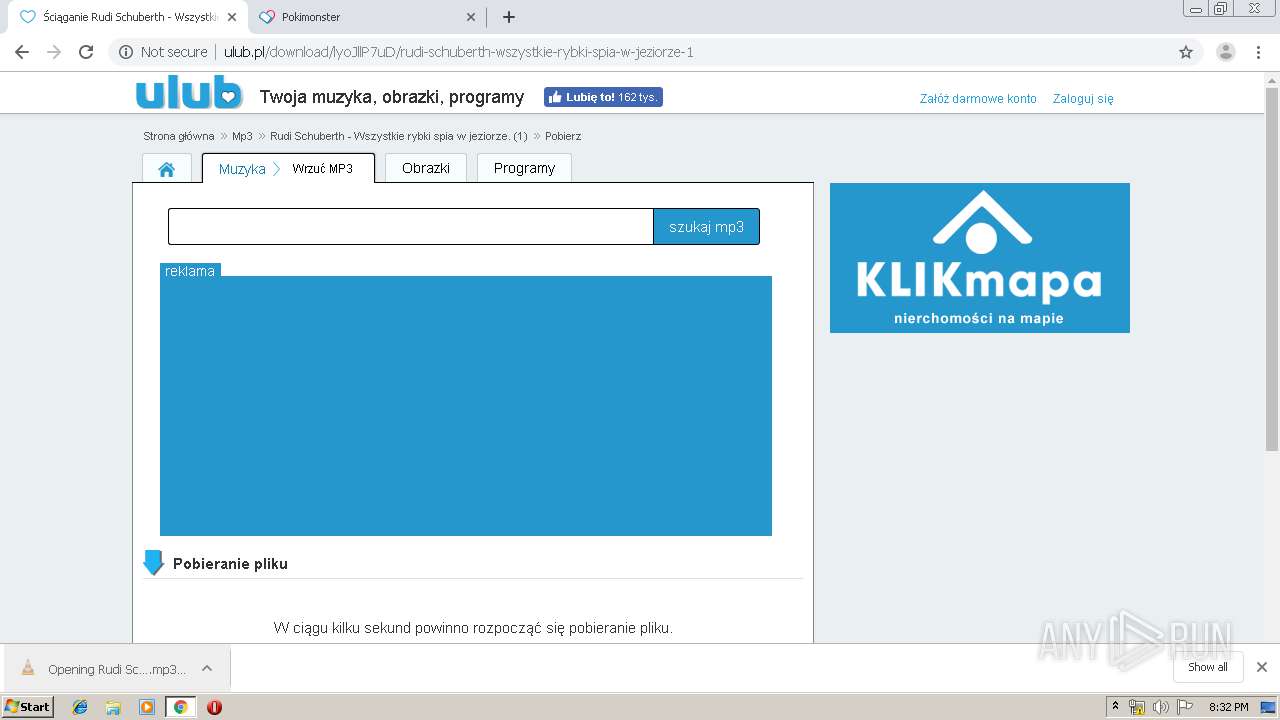Open the media player taskbar icon
1280x720 pixels.
click(x=147, y=707)
